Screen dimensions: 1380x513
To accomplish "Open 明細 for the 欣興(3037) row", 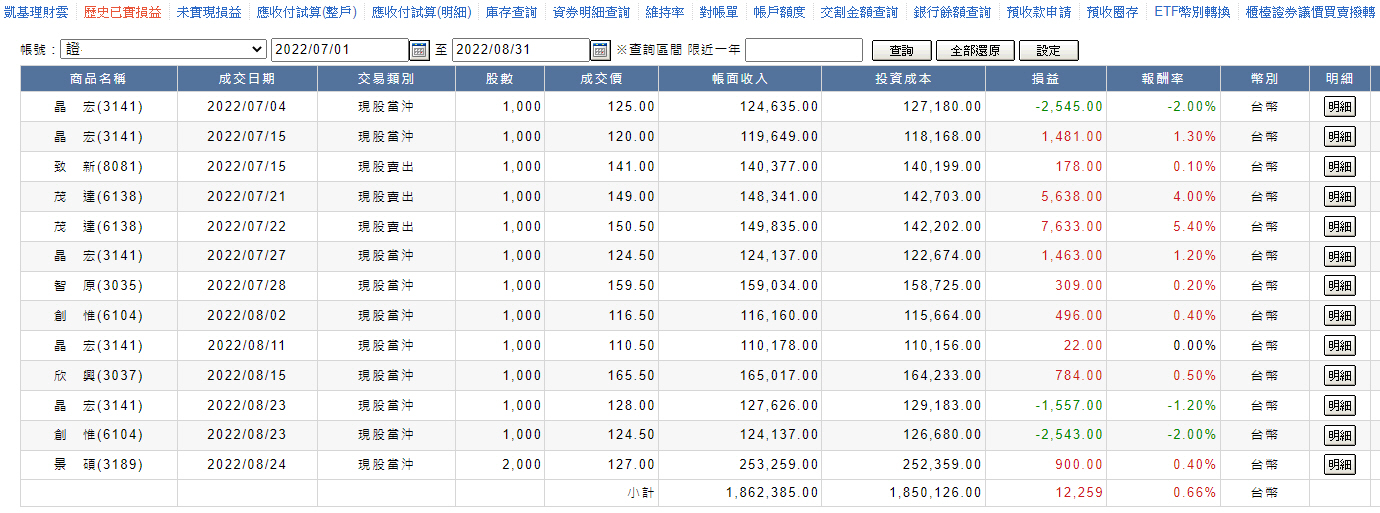I will (x=1339, y=376).
